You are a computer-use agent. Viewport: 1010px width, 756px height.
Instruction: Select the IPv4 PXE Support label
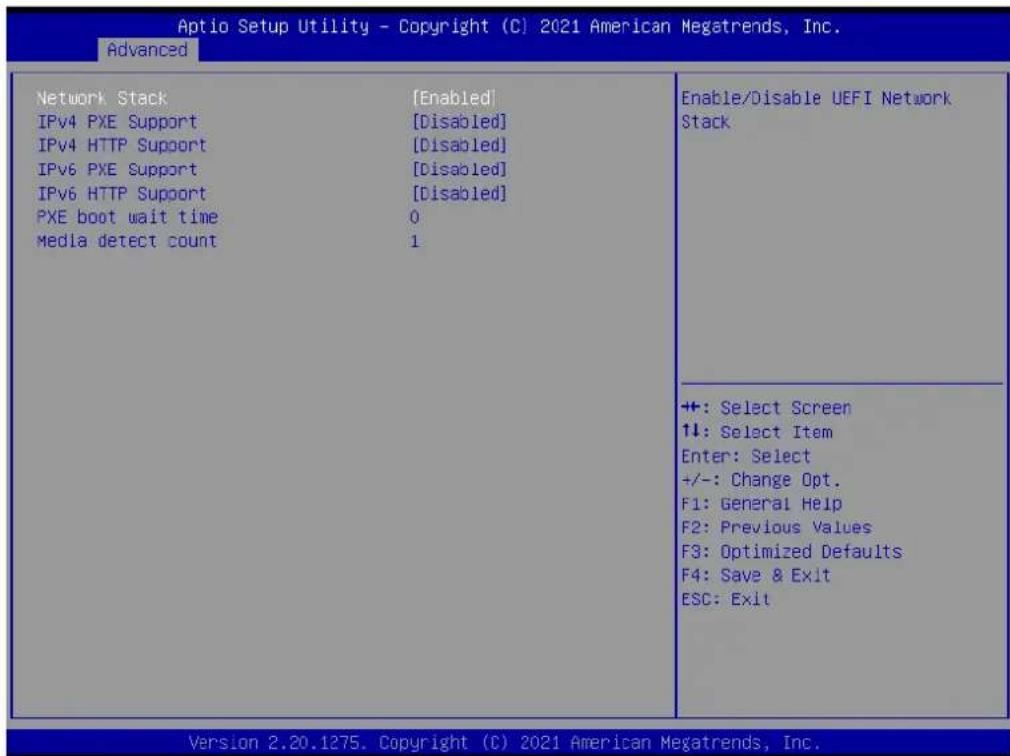tap(117, 122)
